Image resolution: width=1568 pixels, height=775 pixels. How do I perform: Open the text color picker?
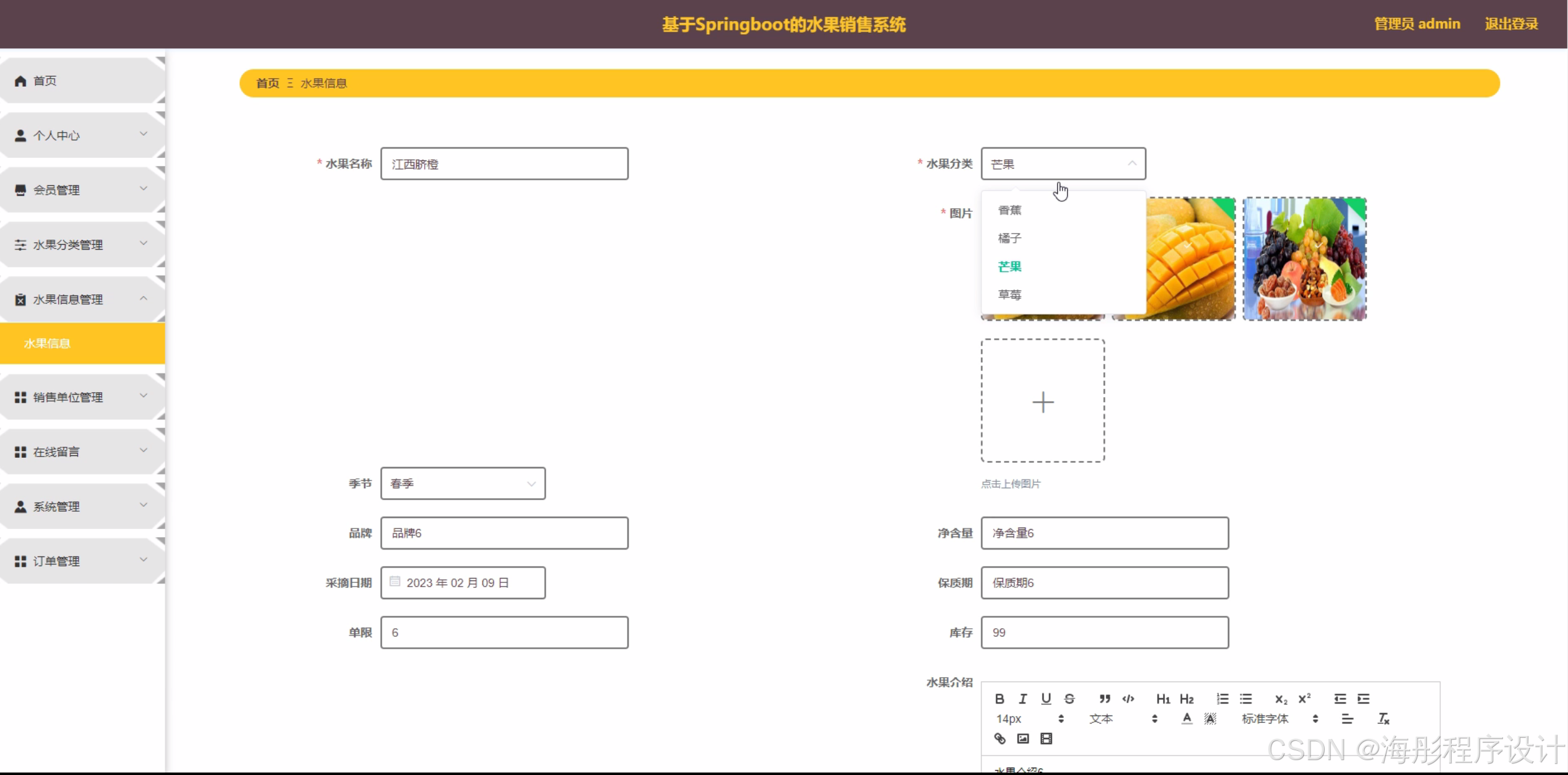click(1187, 719)
